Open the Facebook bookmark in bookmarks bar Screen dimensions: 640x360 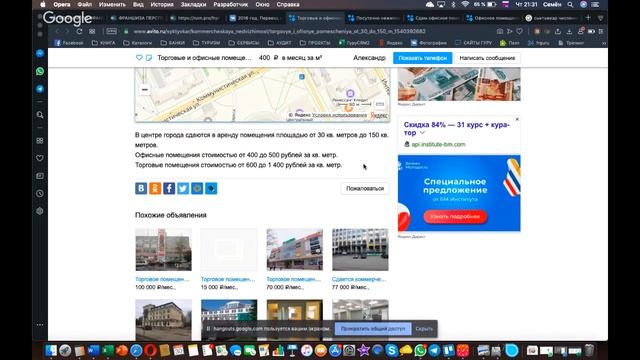pos(69,43)
